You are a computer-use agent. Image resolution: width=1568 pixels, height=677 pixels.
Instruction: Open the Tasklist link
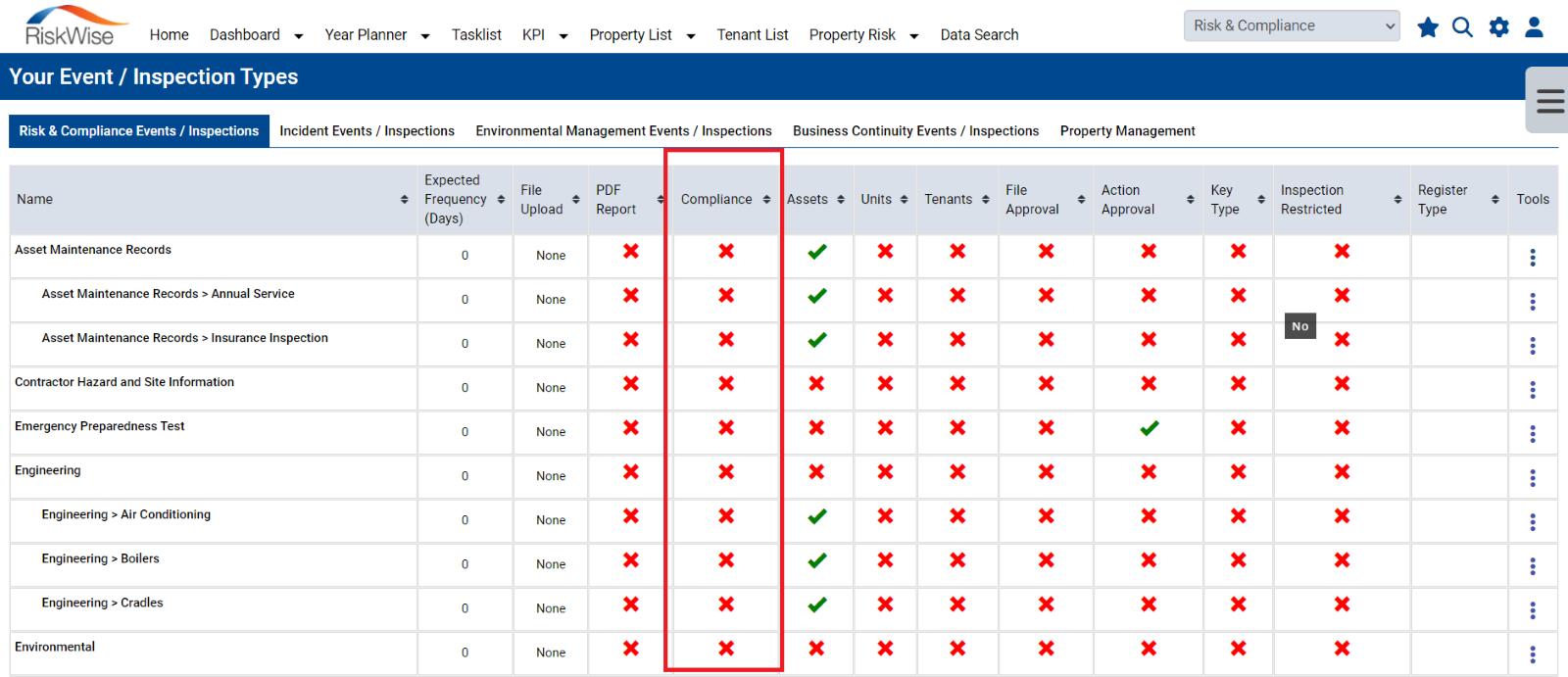click(476, 35)
